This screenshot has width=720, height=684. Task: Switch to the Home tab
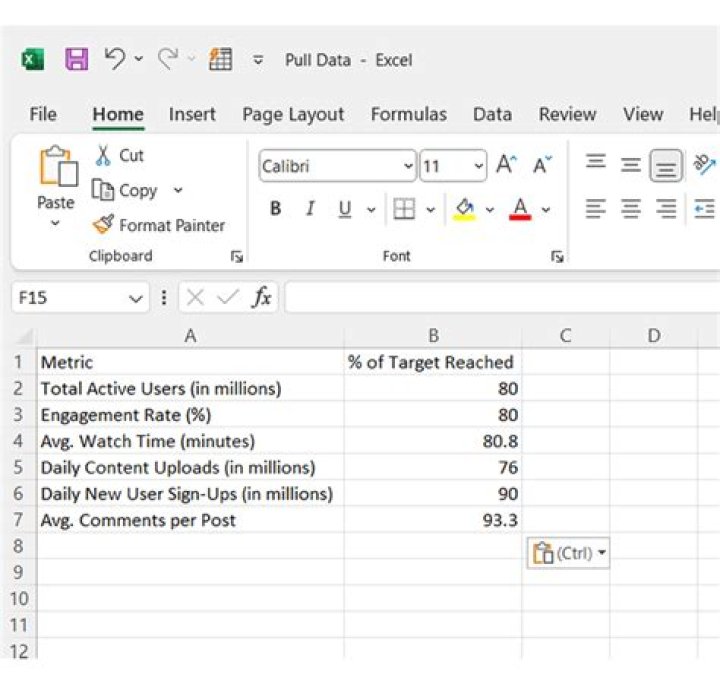pos(118,114)
